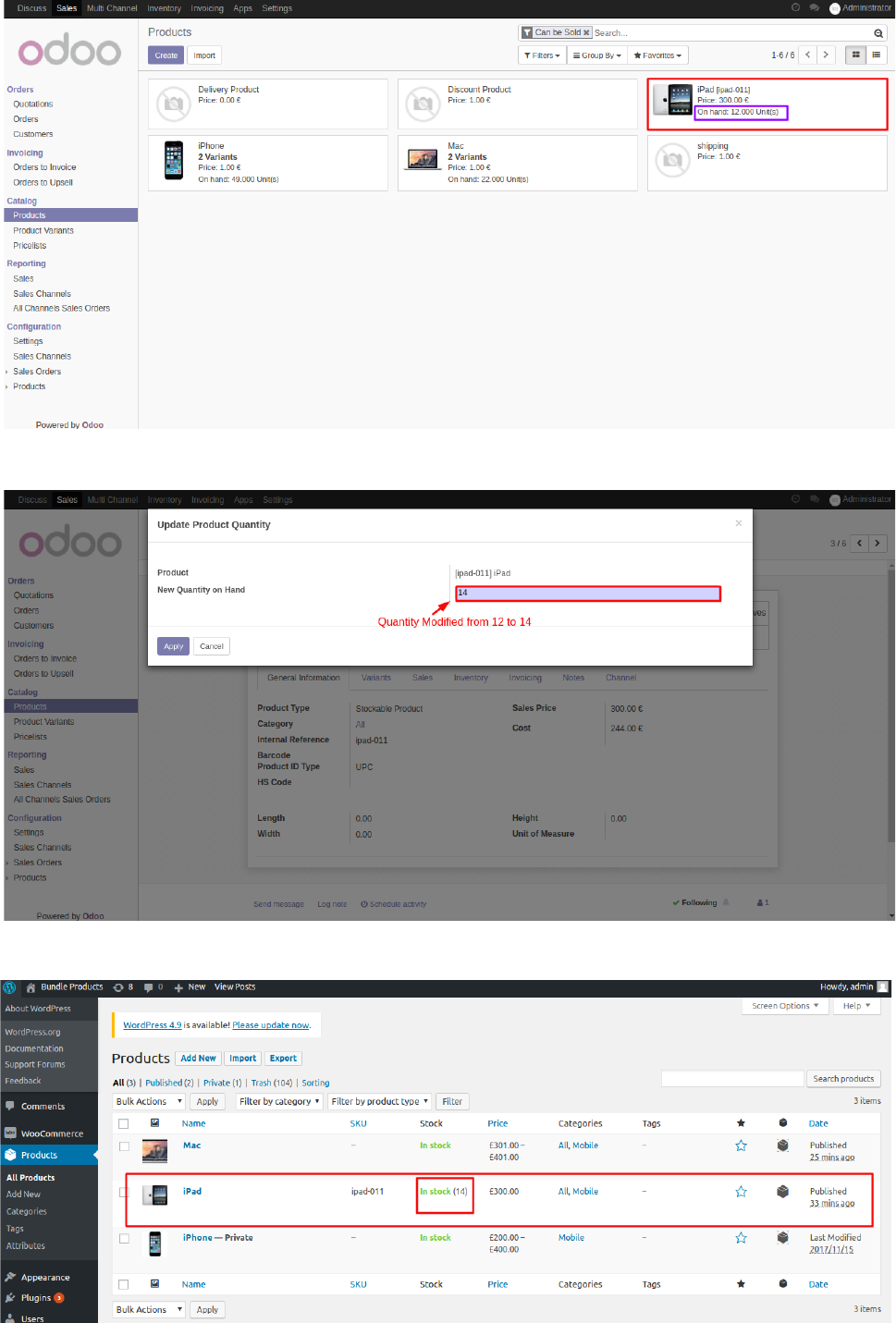Open Product Variants in top Odoo sidebar
The image size is (896, 1323).
click(43, 231)
